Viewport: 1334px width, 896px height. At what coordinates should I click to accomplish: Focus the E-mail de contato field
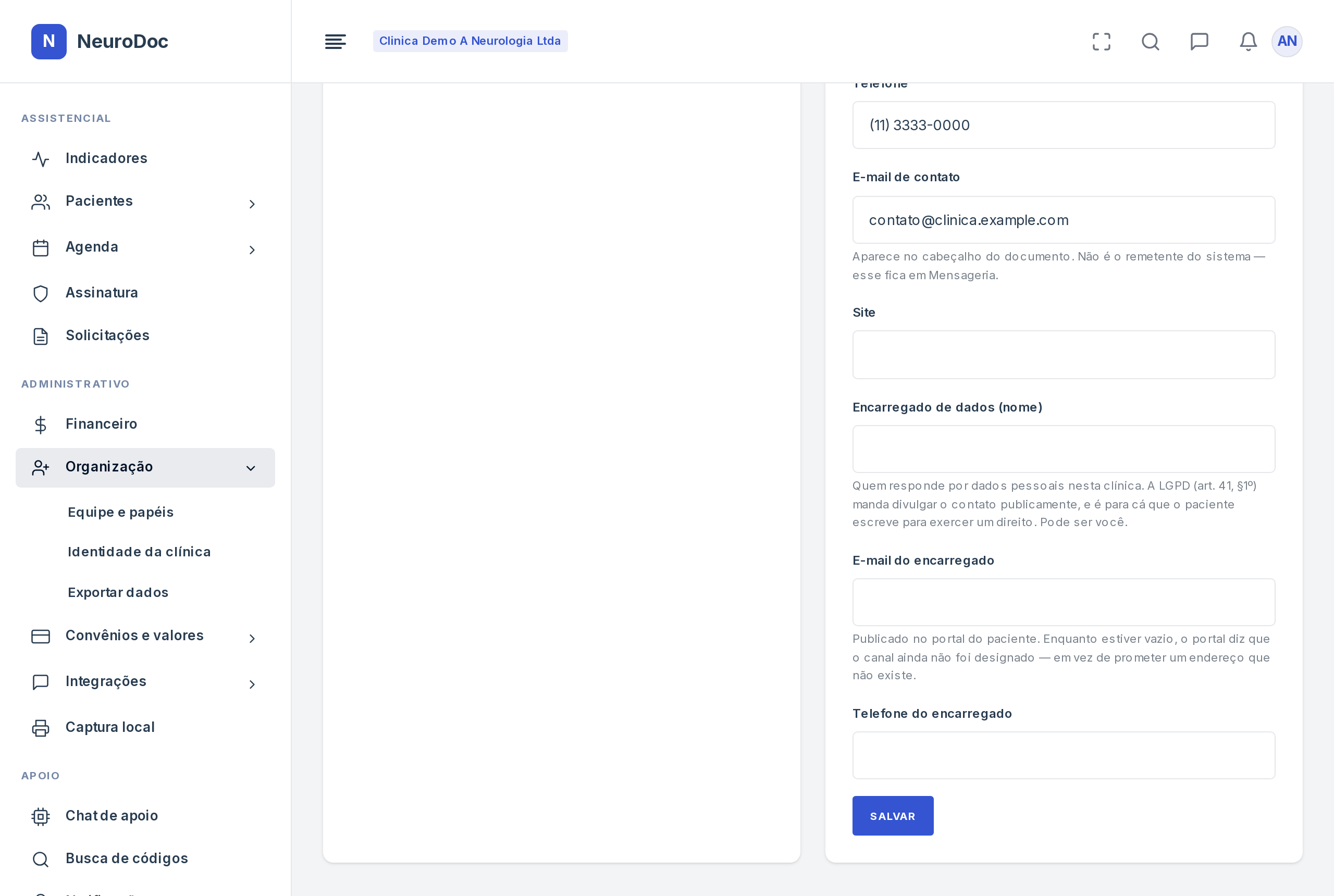pyautogui.click(x=1063, y=220)
